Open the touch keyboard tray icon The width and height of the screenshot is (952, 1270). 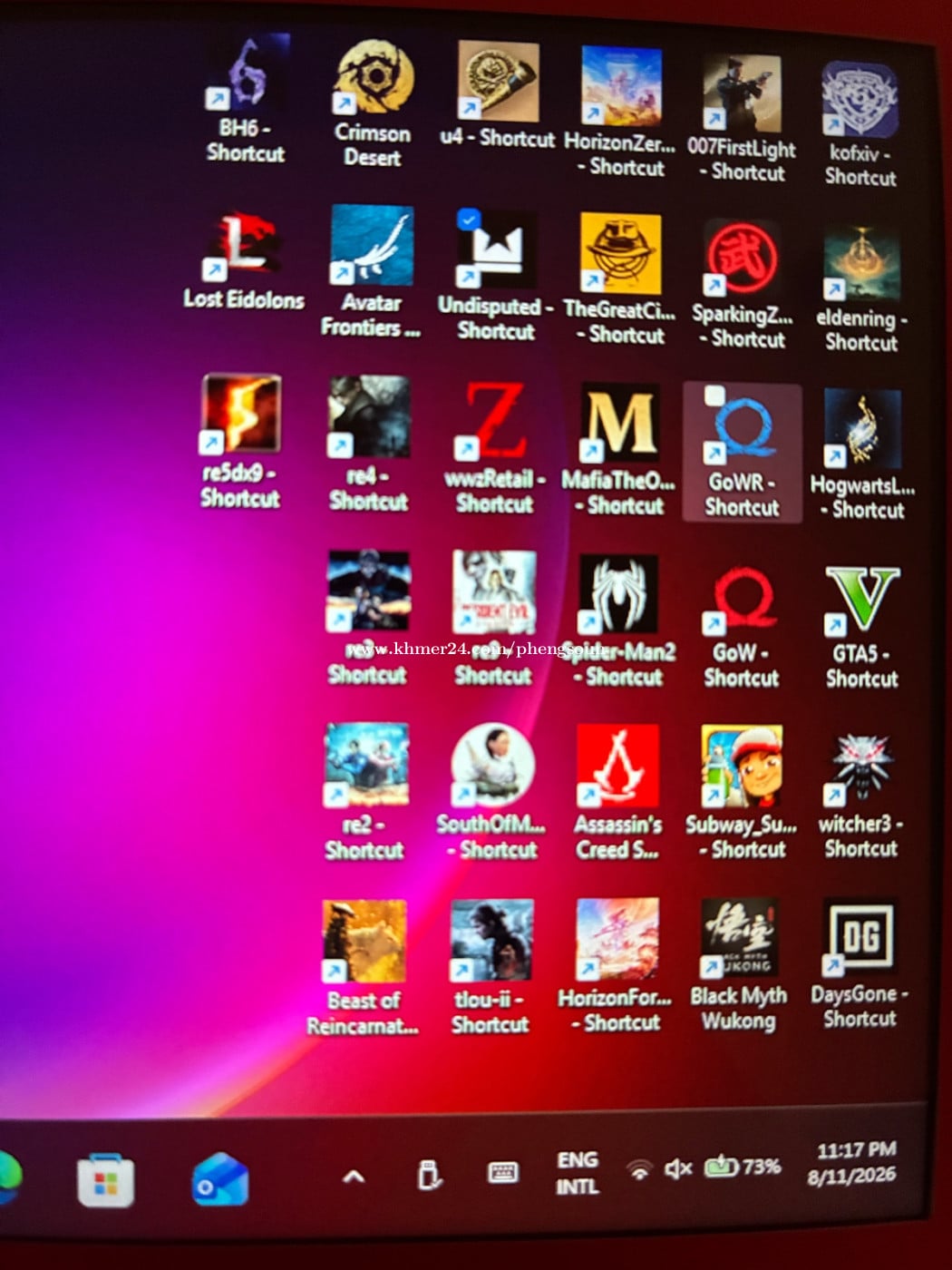[503, 1173]
